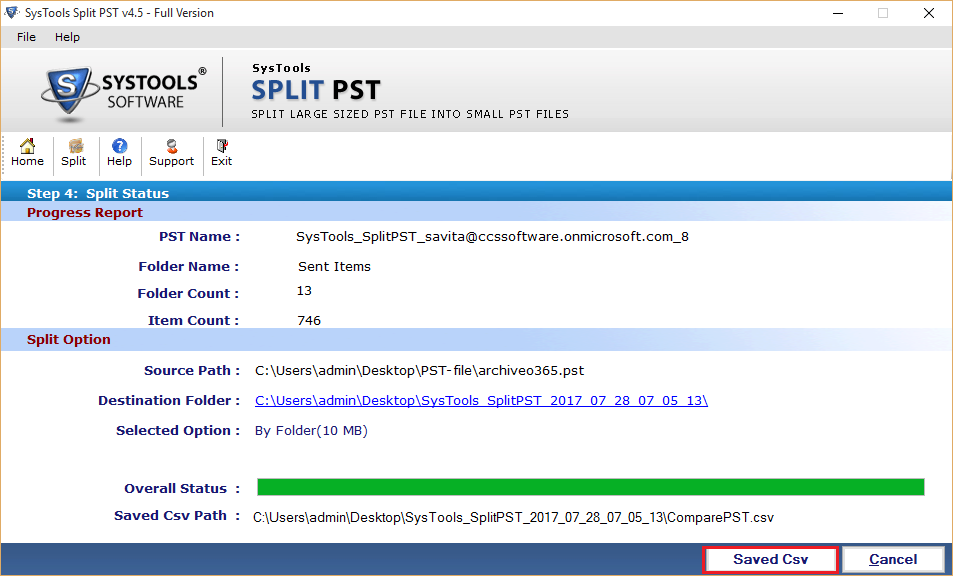Click the item count value '746'
This screenshot has width=953, height=576.
point(309,321)
